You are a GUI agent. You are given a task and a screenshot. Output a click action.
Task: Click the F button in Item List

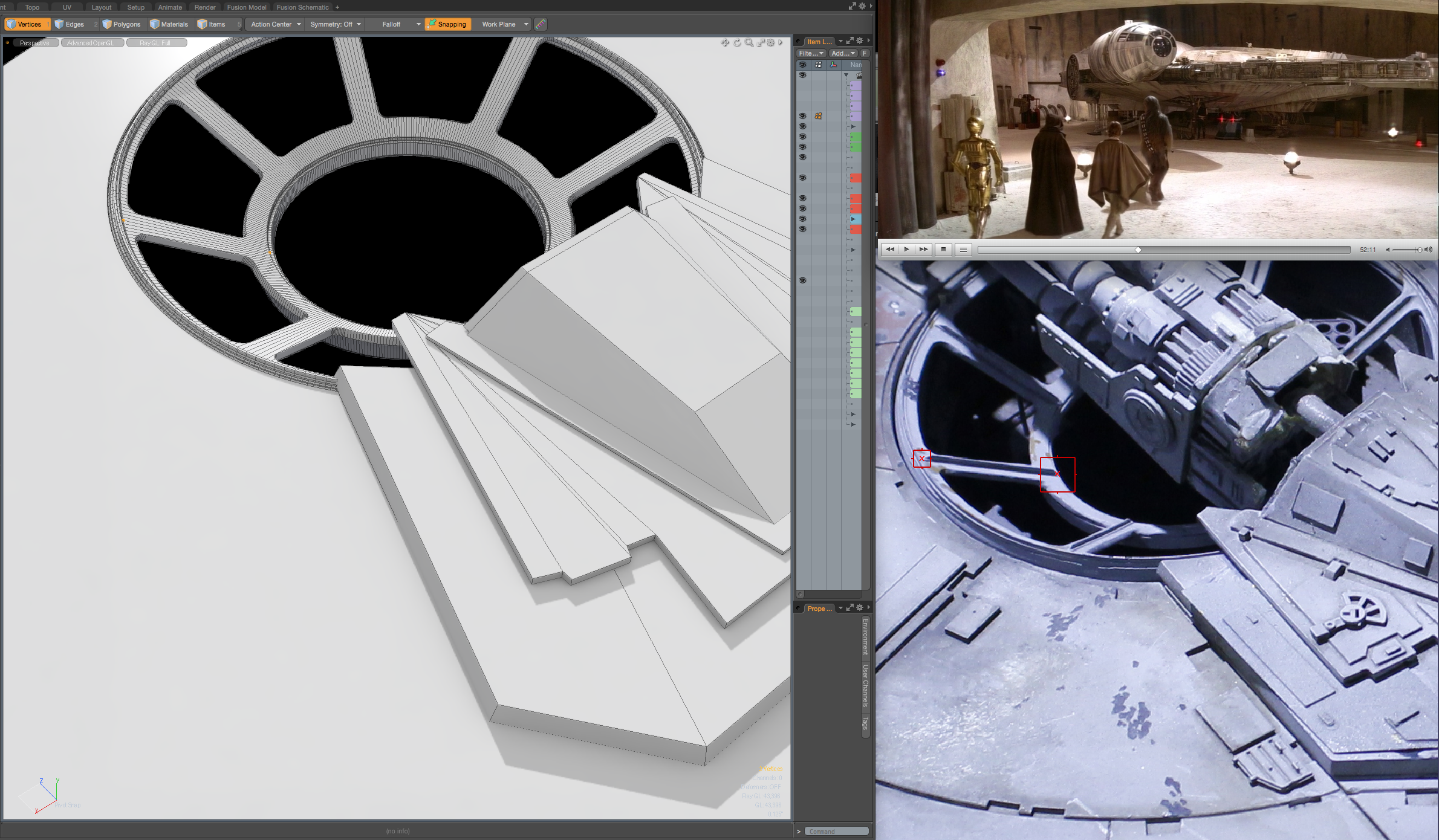click(x=865, y=53)
